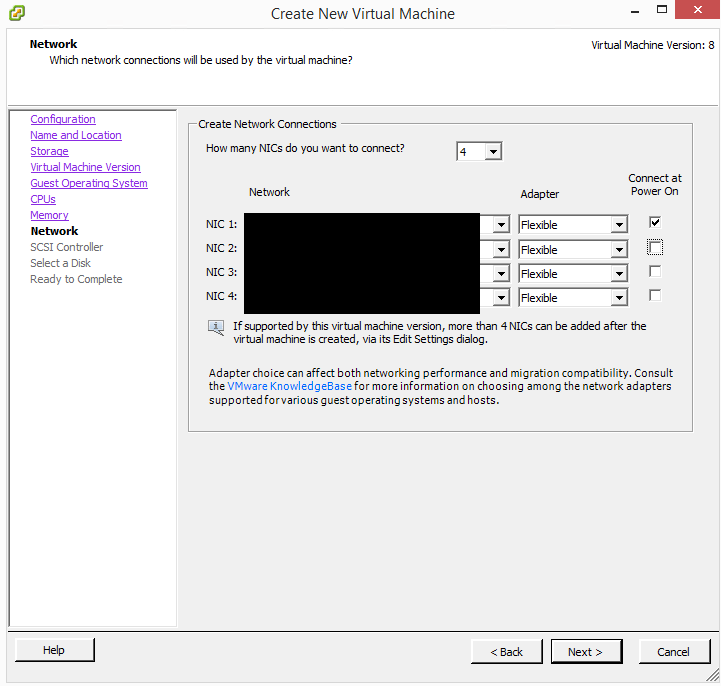The width and height of the screenshot is (721, 686).
Task: Click the Next button
Action: 586,652
